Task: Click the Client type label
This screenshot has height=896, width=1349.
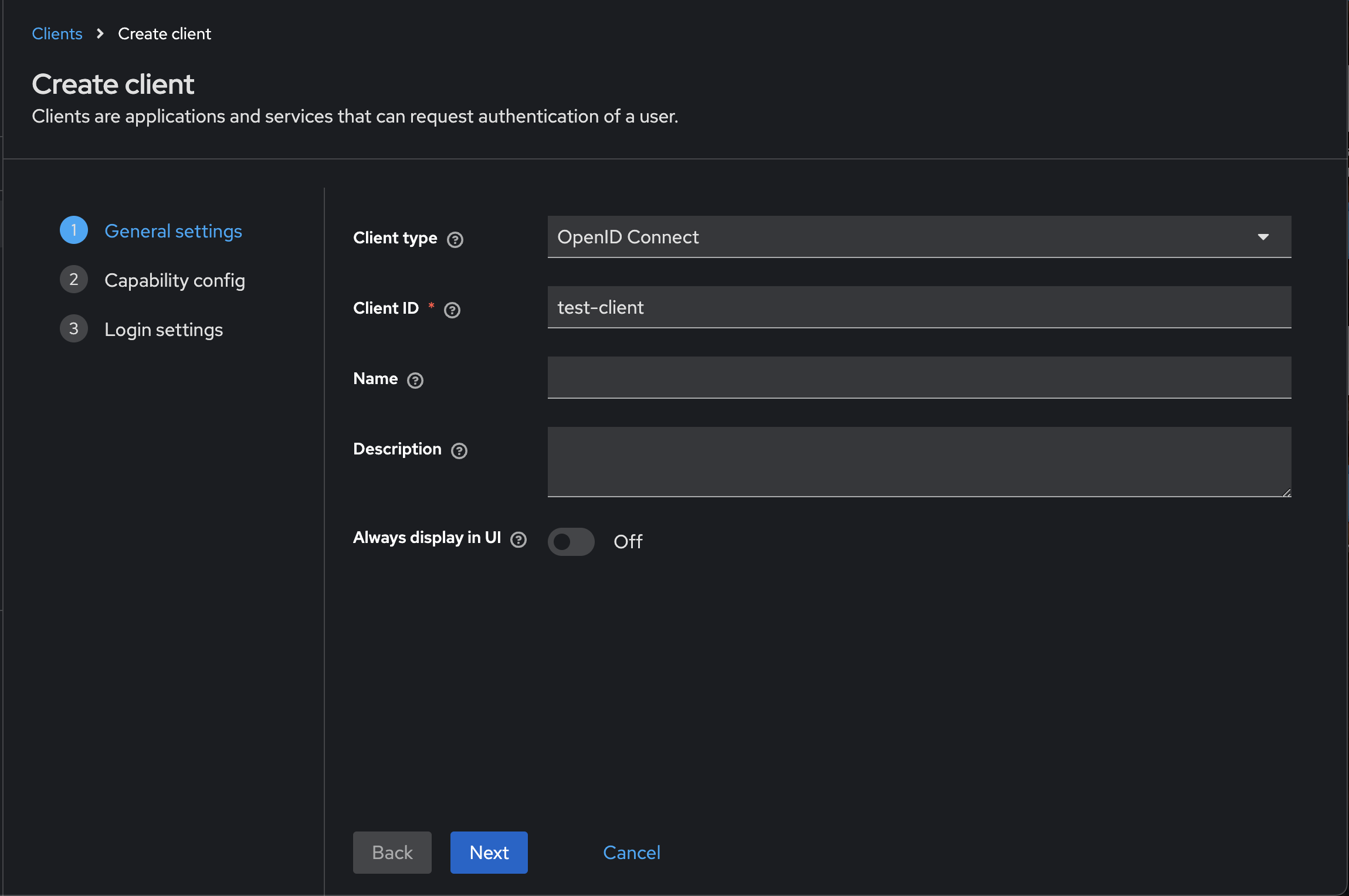Action: coord(395,238)
